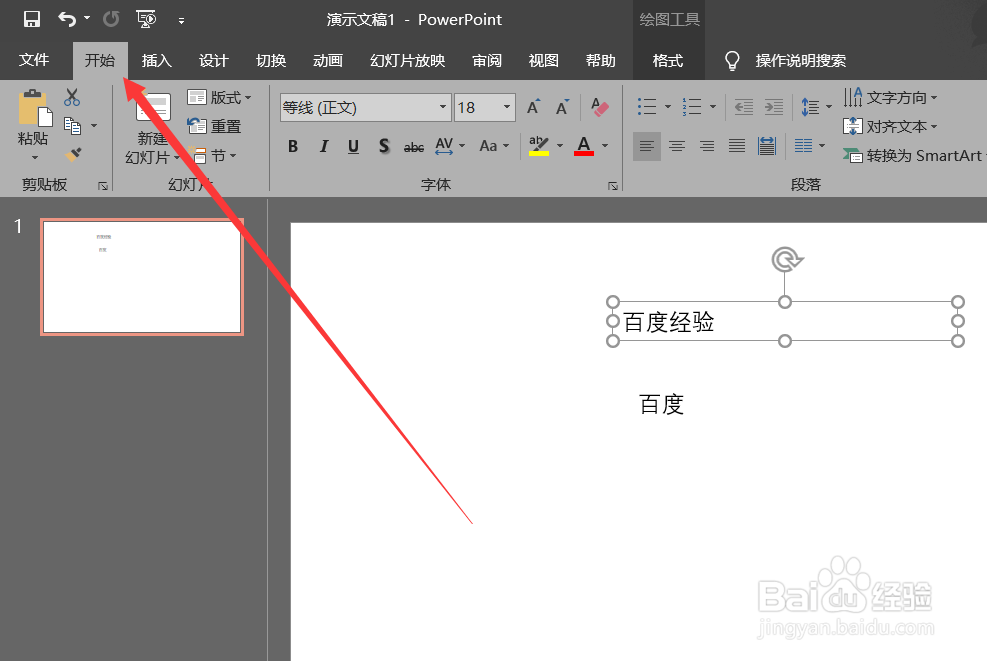This screenshot has width=987, height=661.
Task: Open 对齐文本 align text menu
Action: pyautogui.click(x=890, y=126)
